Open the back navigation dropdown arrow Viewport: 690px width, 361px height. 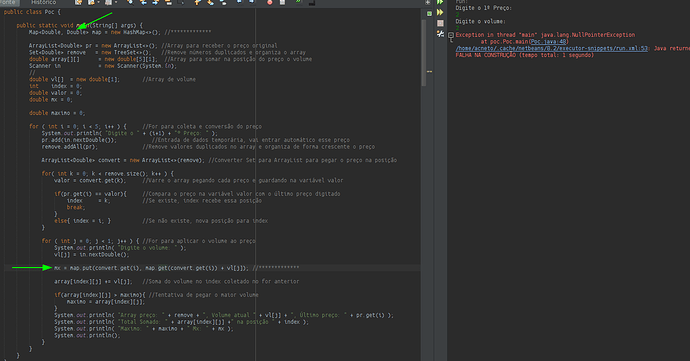pyautogui.click(x=99, y=2)
